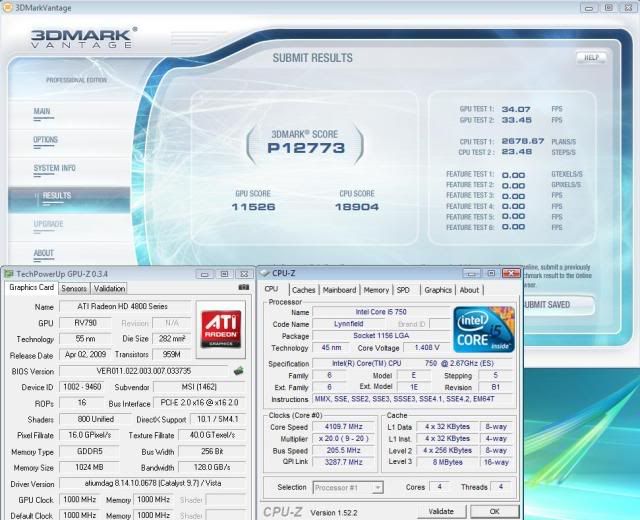Screen dimensions: 640x520
Task: Click the GPU-Z title bar icon
Action: click(x=8, y=273)
